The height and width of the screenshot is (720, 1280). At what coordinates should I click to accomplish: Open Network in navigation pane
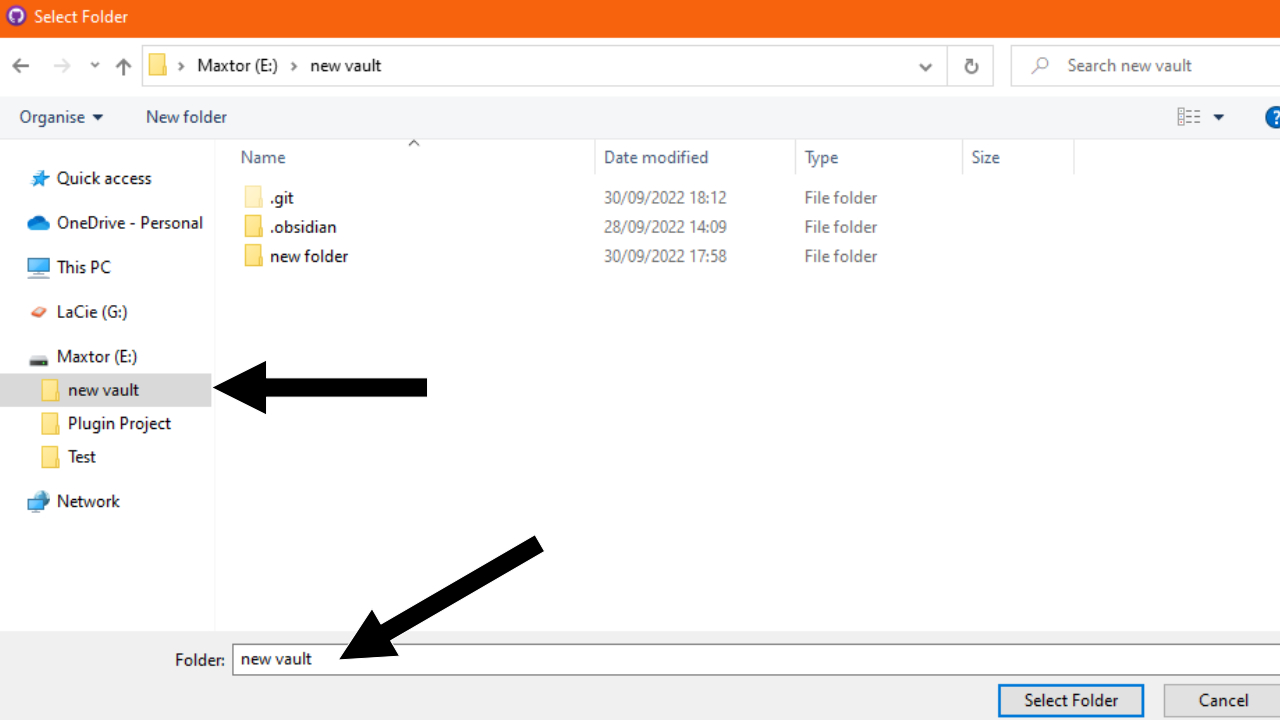coord(88,501)
